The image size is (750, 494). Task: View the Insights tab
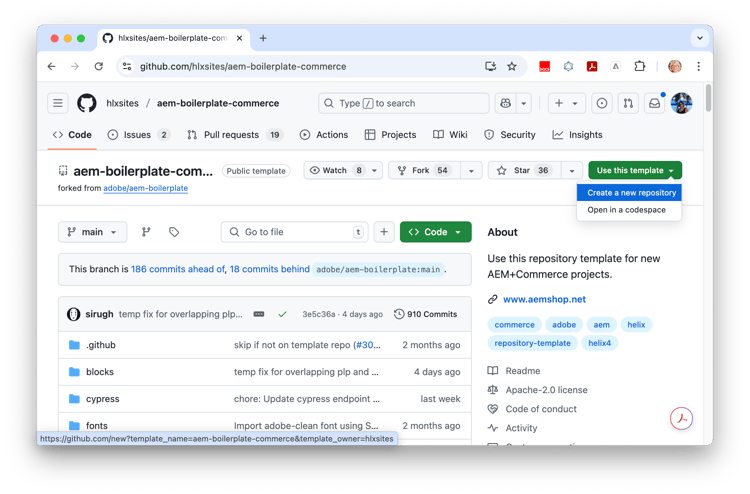(577, 135)
